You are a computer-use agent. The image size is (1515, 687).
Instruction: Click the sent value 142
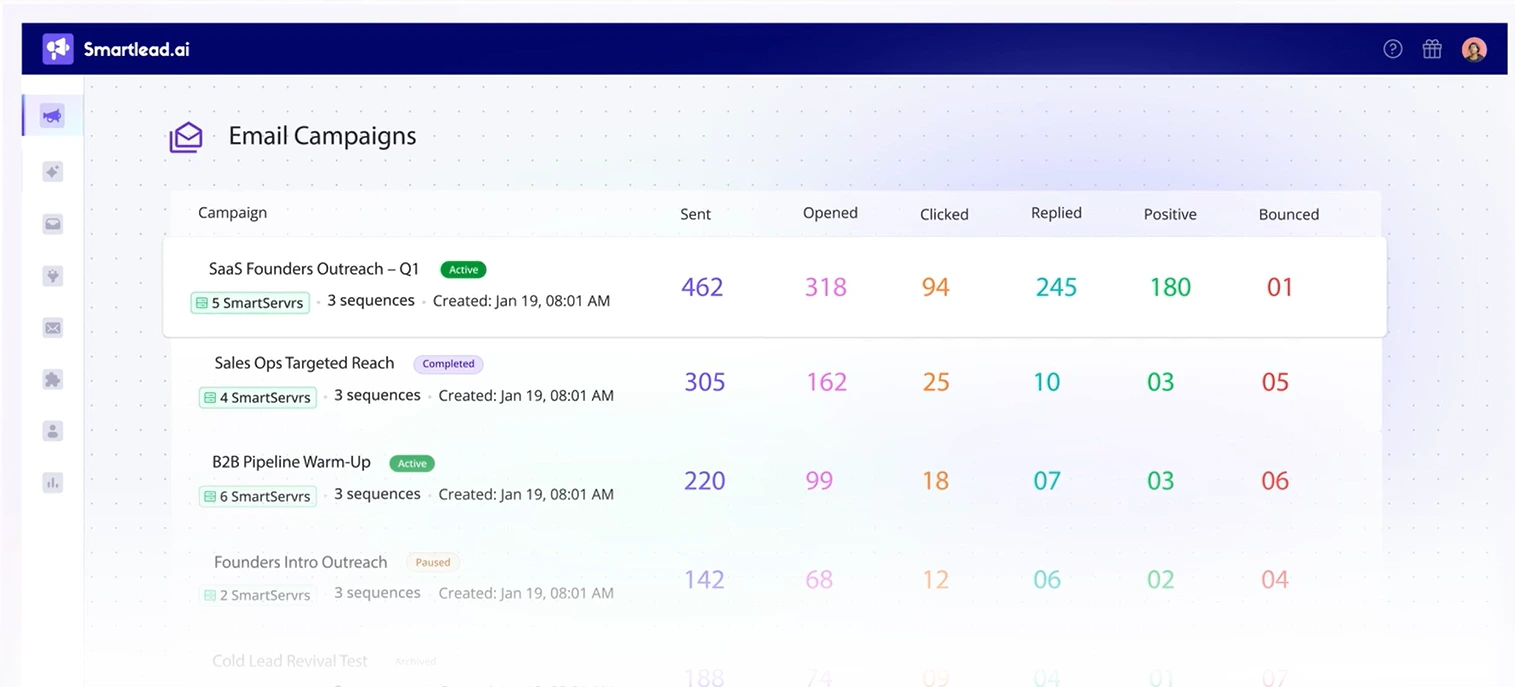click(x=704, y=580)
